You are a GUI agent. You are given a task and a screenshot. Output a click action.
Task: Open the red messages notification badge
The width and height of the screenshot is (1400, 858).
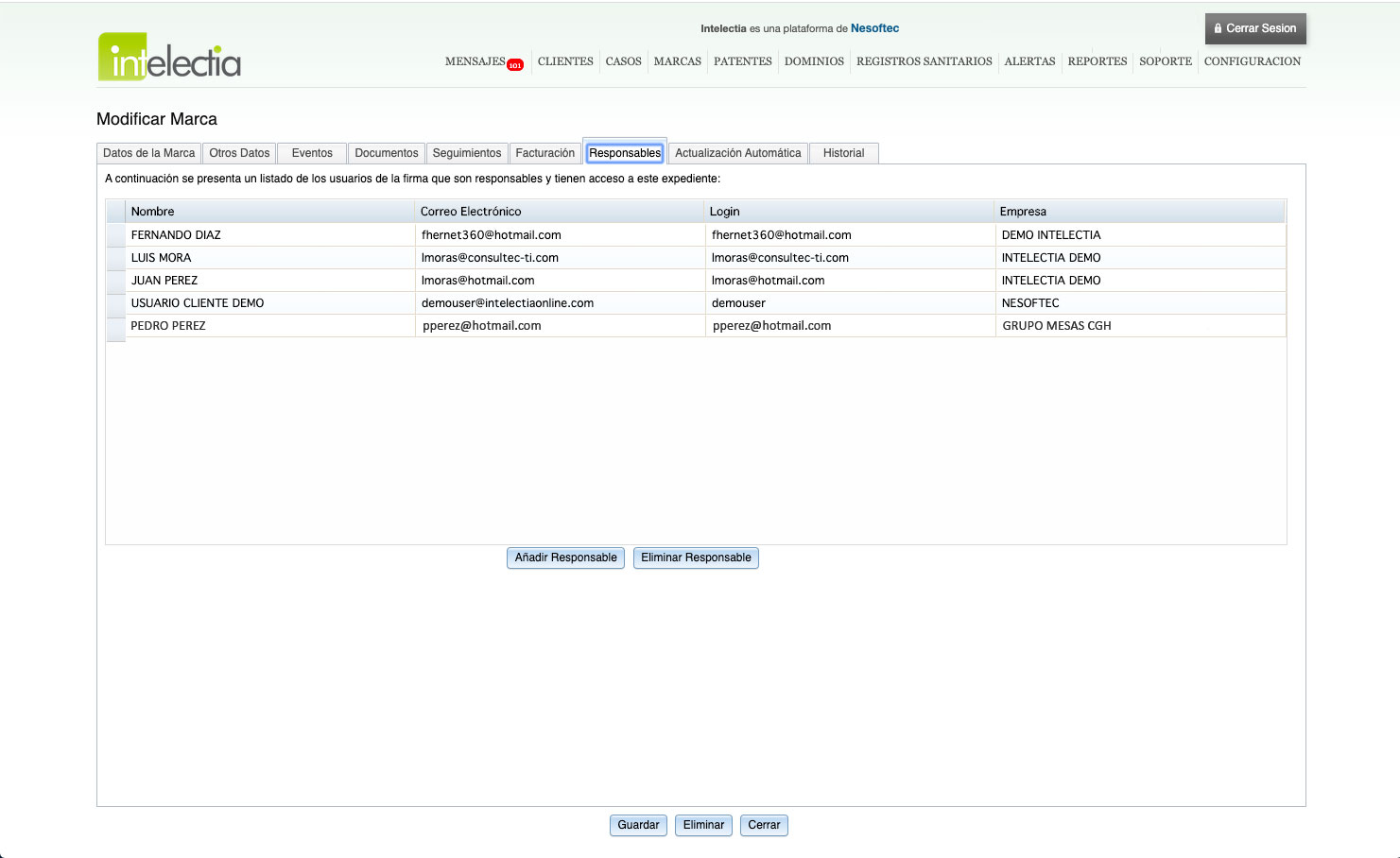tap(515, 65)
